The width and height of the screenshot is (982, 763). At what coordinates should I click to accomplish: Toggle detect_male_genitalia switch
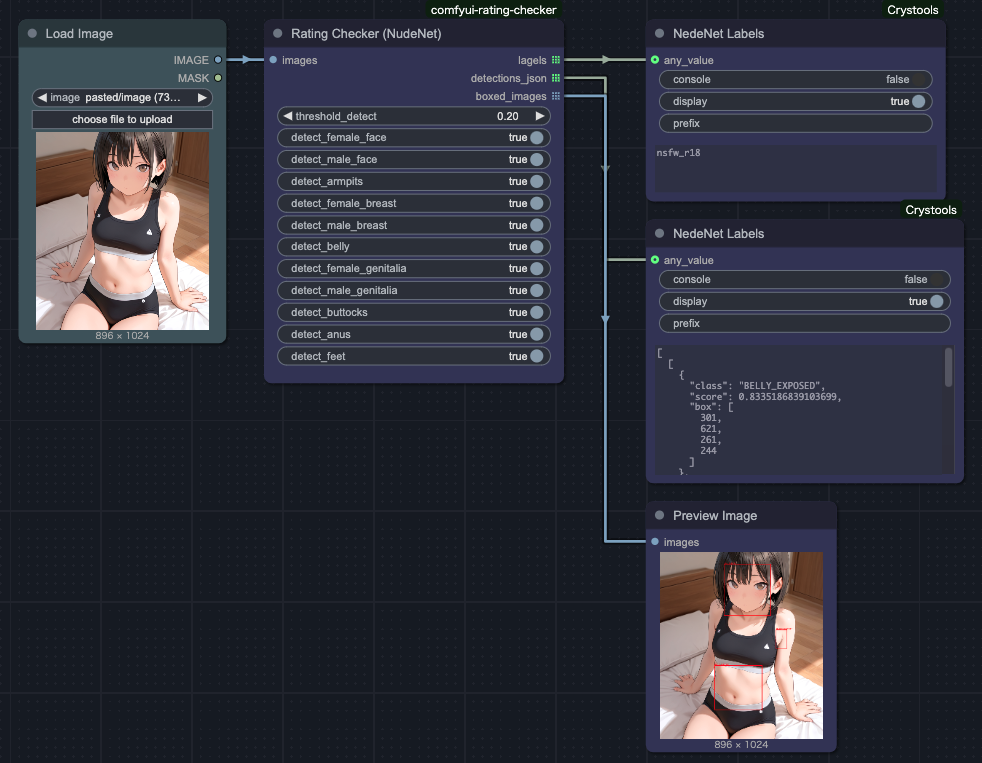click(x=537, y=291)
